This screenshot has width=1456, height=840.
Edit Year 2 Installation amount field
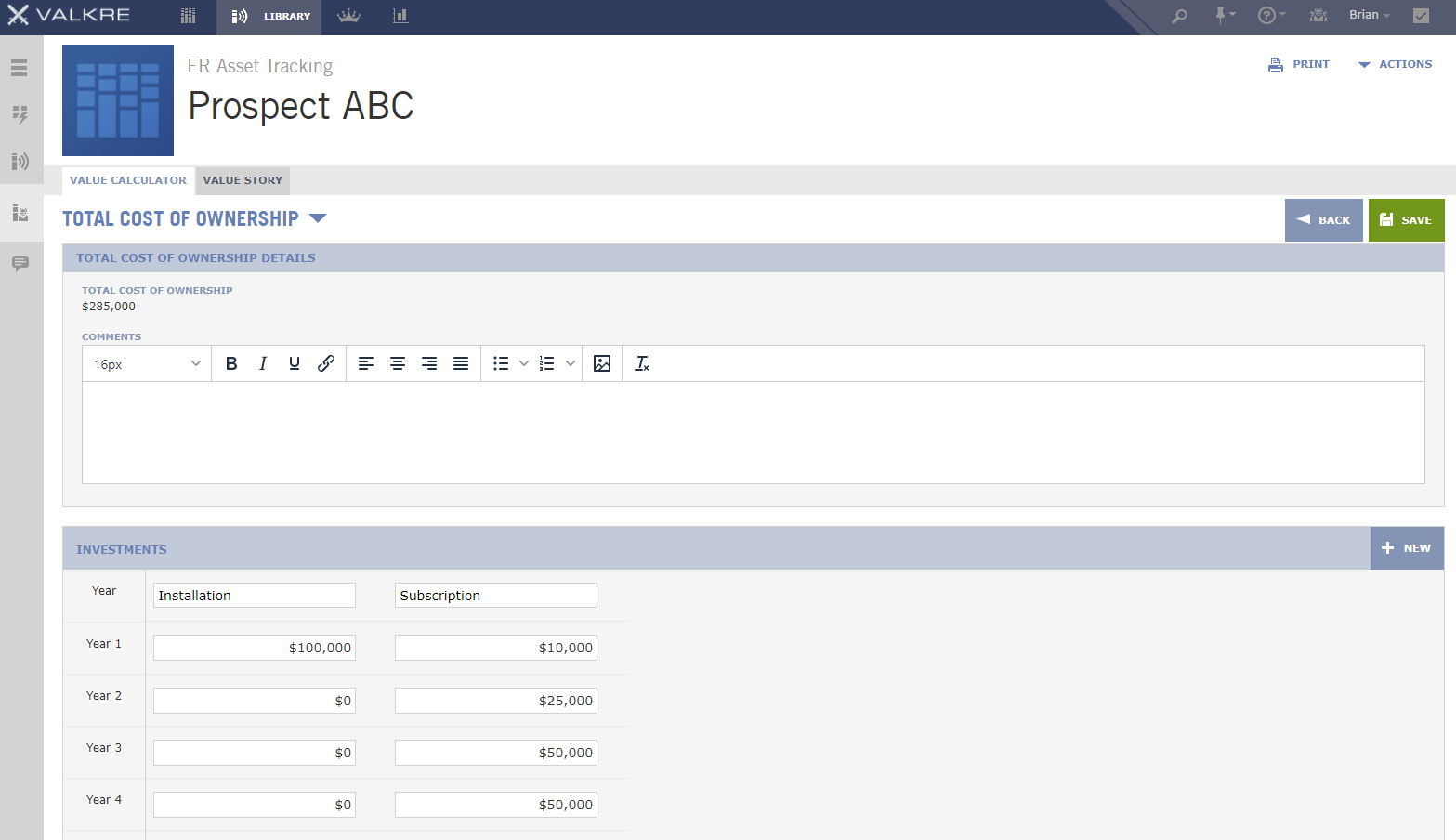coord(255,701)
